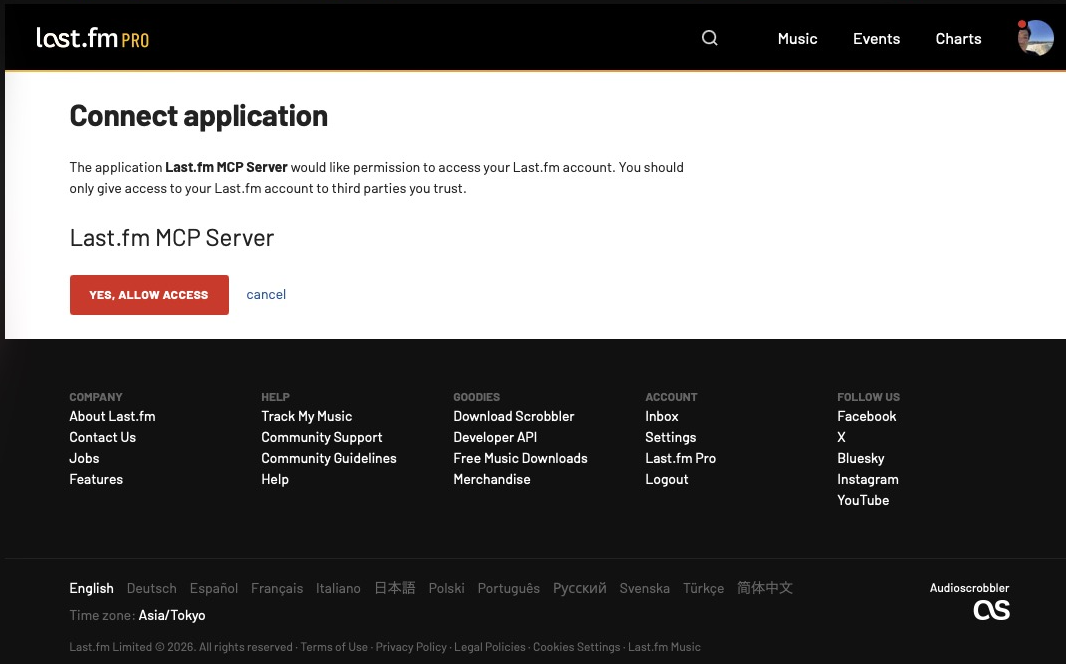Viewport: 1066px width, 664px height.
Task: Click the Last.fm Pro logo
Action: point(92,38)
